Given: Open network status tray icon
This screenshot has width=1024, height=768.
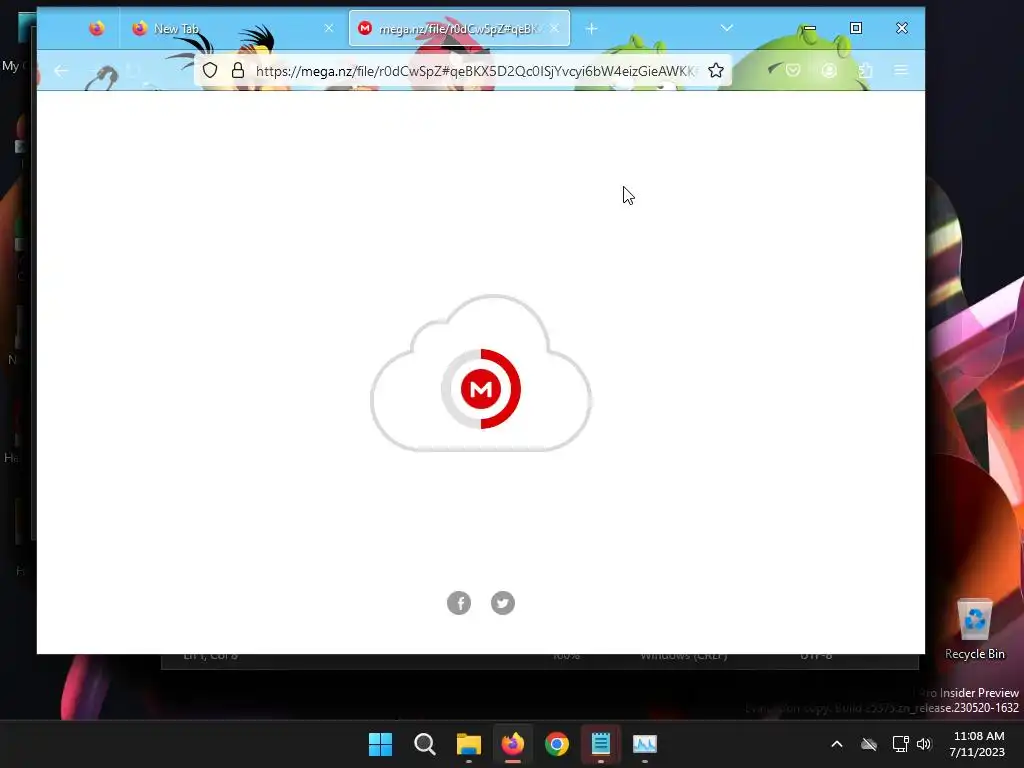Looking at the screenshot, I should coord(901,744).
